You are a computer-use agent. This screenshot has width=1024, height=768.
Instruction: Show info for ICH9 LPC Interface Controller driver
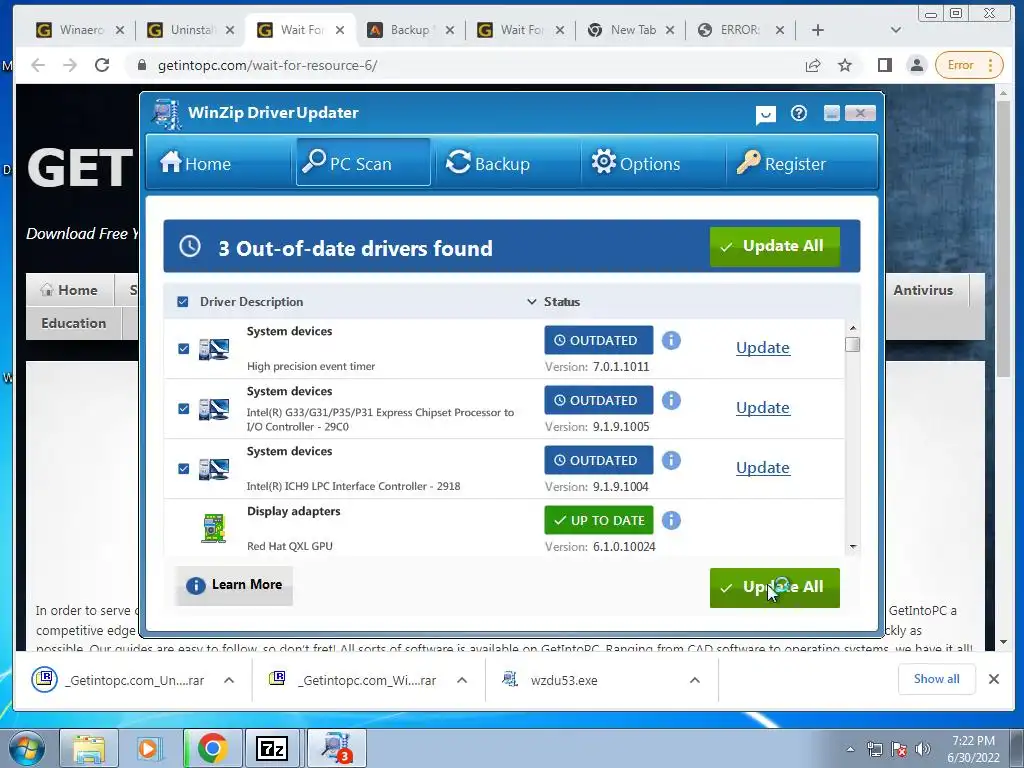pyautogui.click(x=671, y=460)
